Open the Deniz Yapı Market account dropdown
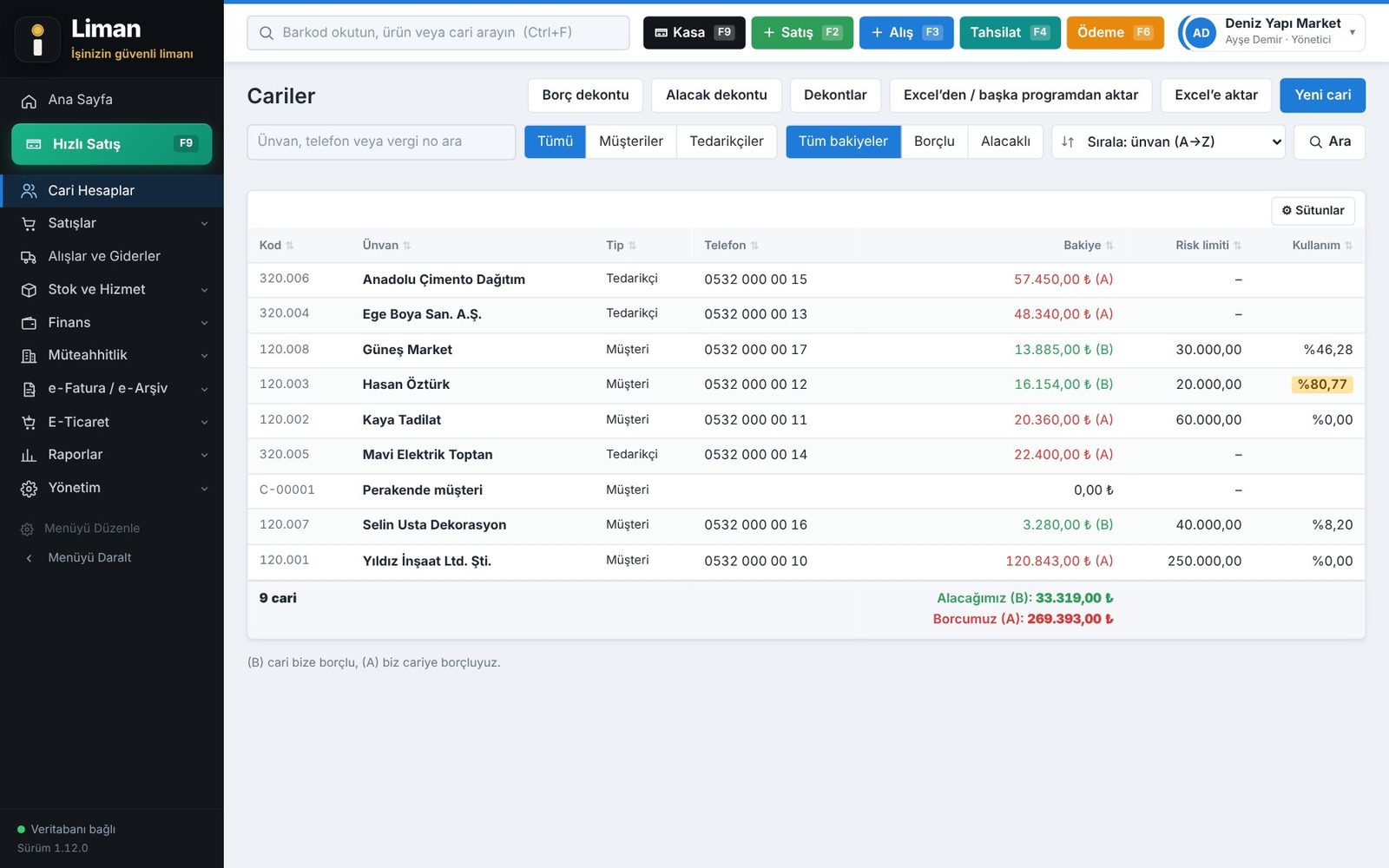Viewport: 1389px width, 868px height. (x=1271, y=33)
